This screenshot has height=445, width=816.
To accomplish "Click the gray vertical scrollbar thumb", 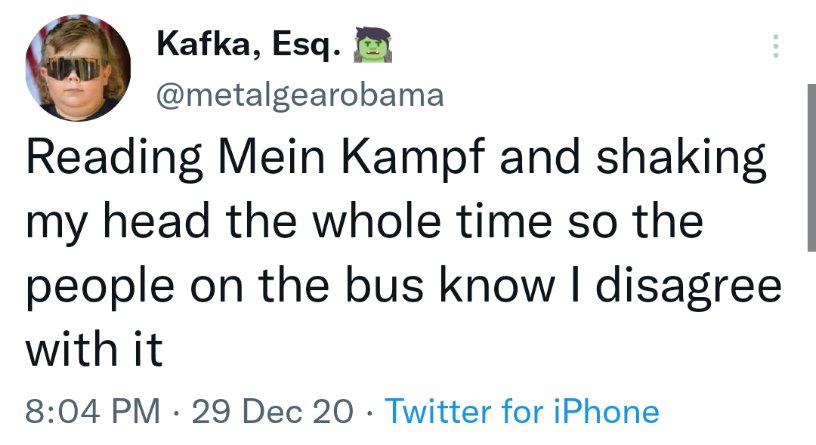I will [x=812, y=168].
